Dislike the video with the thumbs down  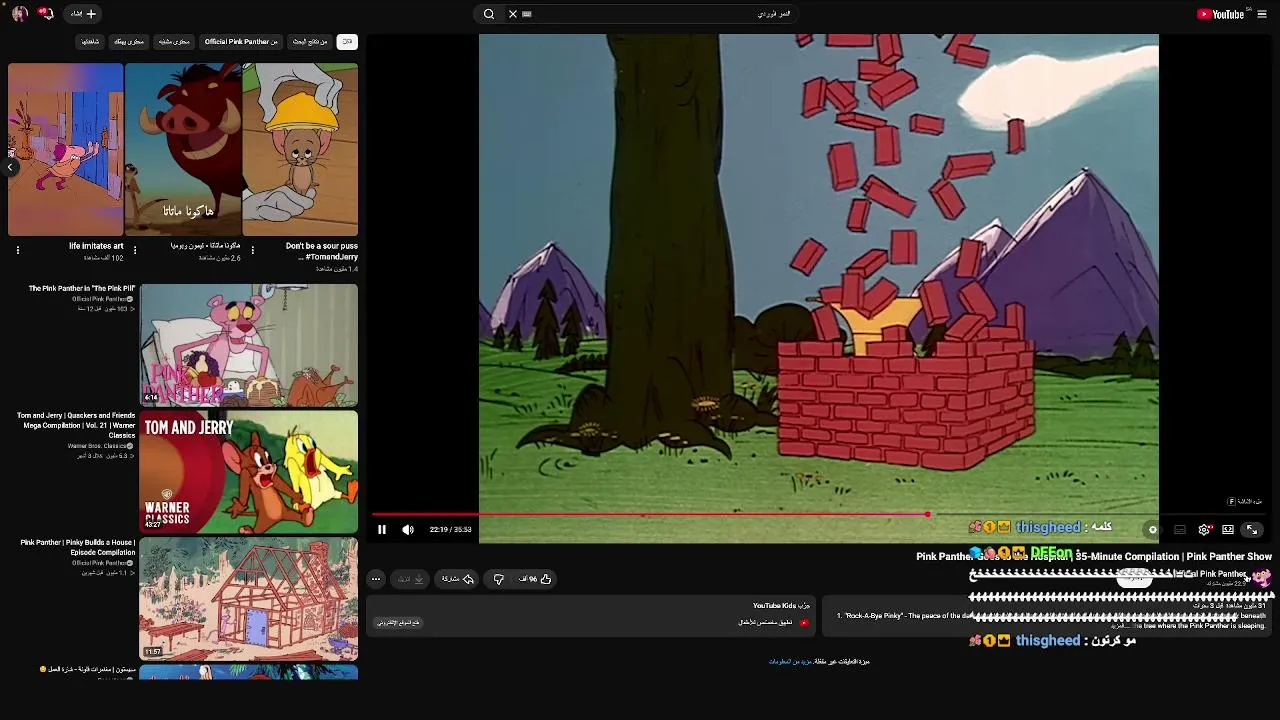499,579
